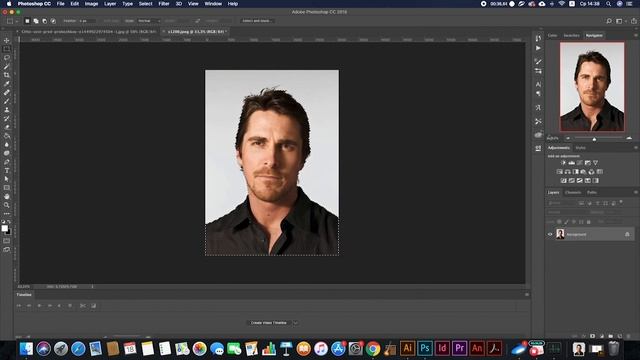Open Spotlight search in macOS menu bar
Screen dimensions: 640x360
tap(609, 4)
